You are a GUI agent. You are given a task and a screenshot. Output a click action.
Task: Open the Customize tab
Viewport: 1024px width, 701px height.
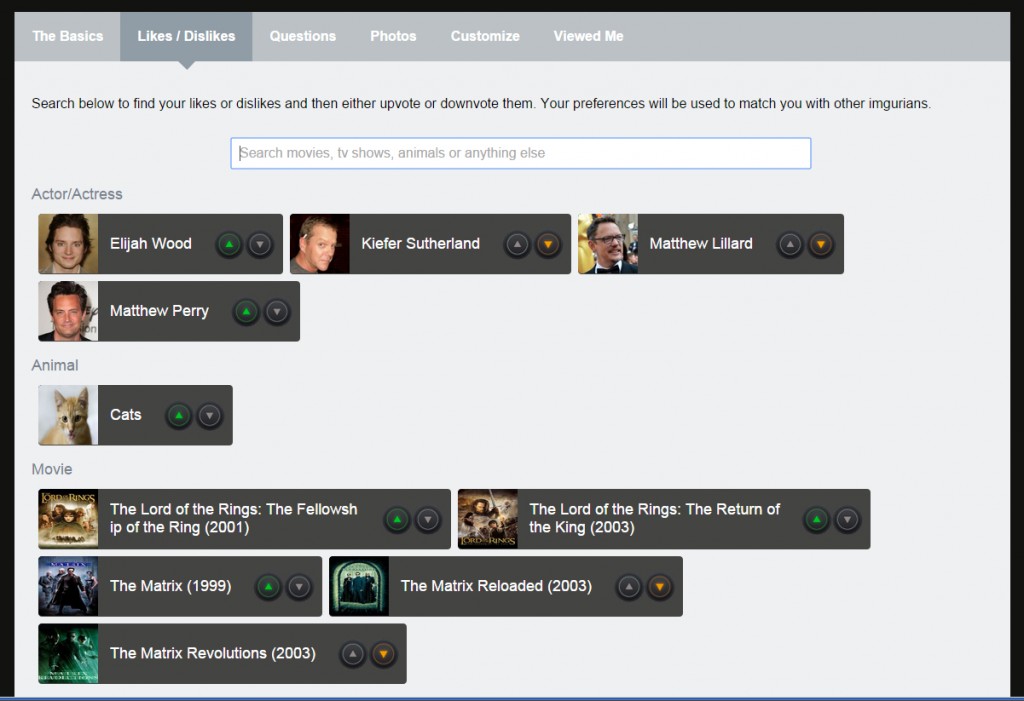[485, 37]
